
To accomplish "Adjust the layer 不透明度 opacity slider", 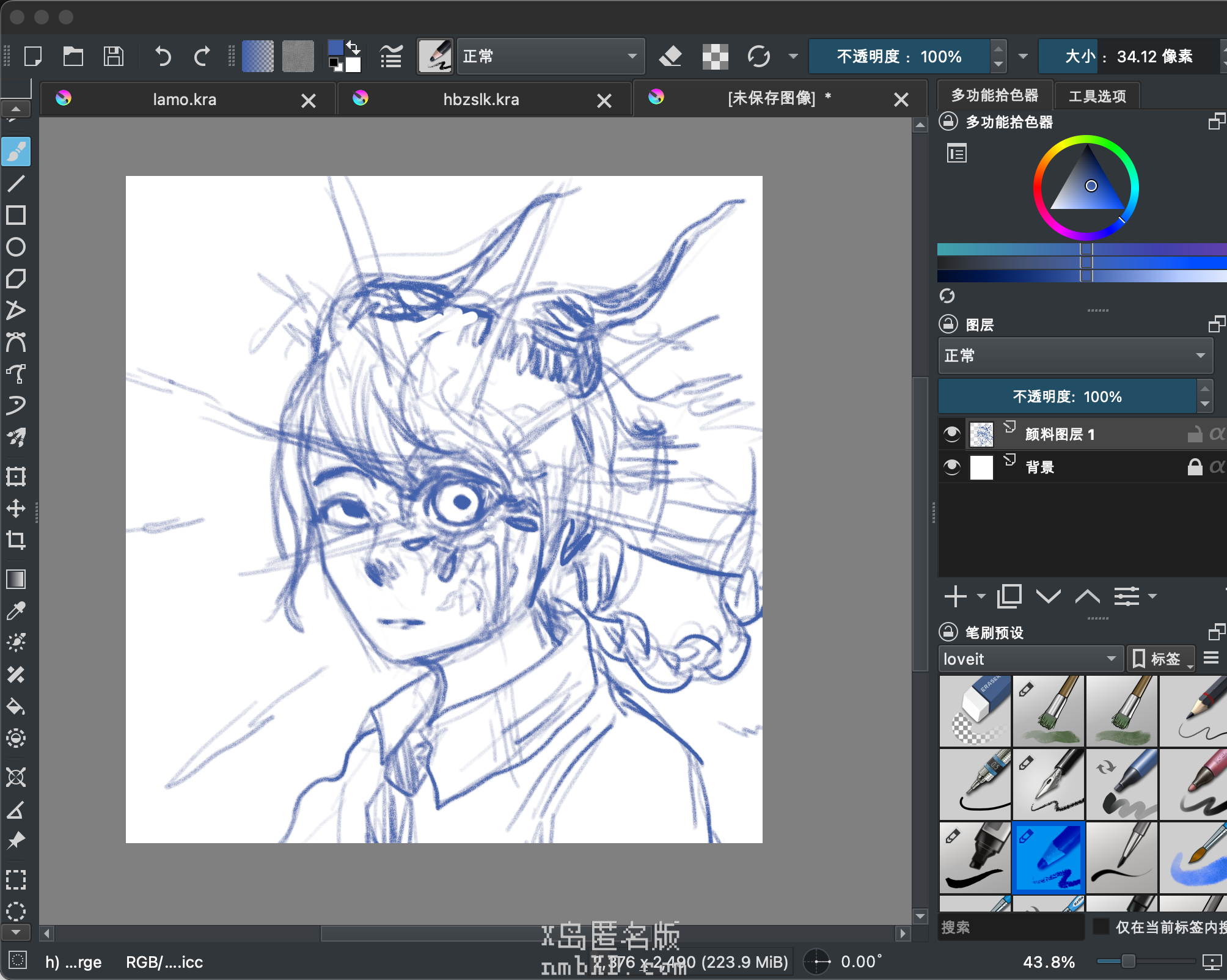I will [1066, 397].
